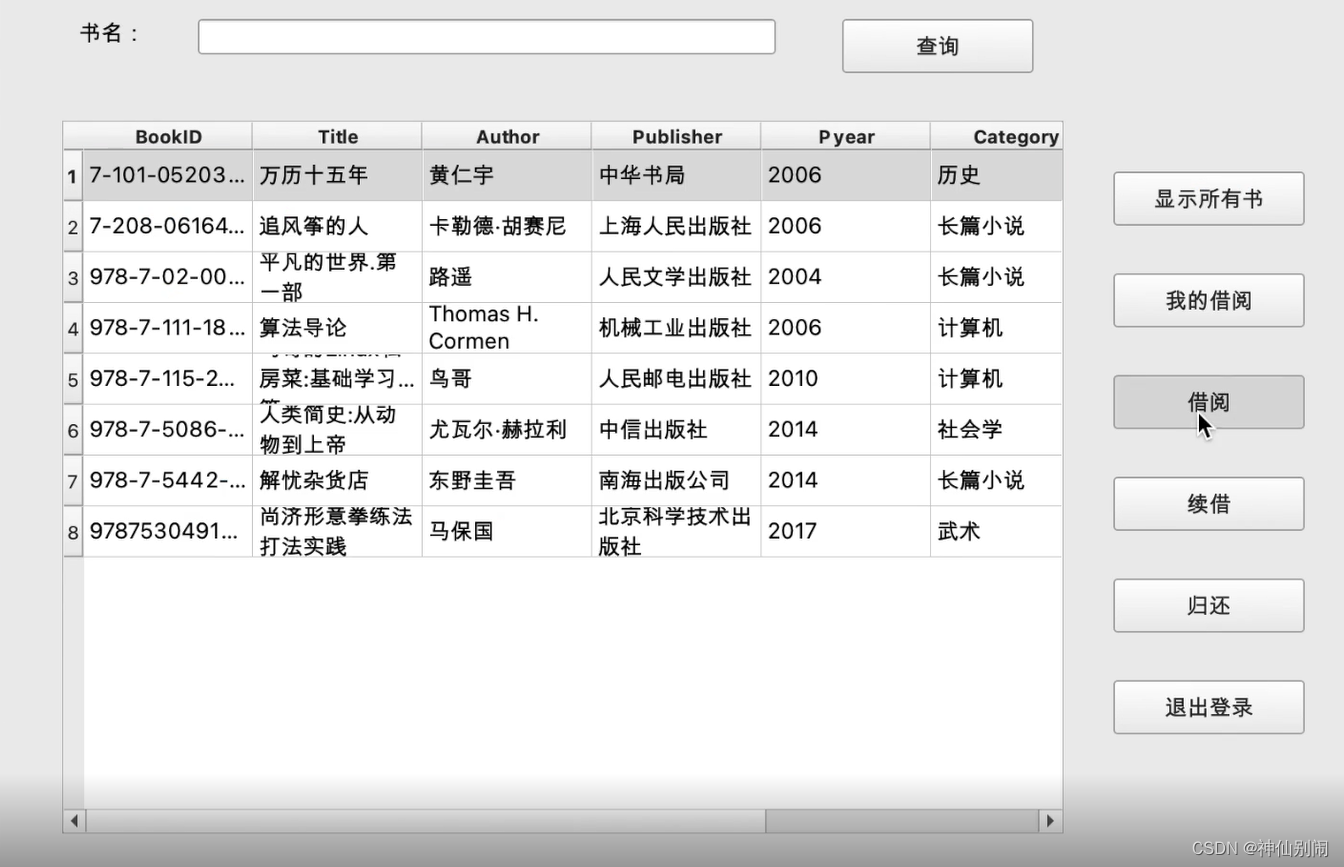Viewport: 1344px width, 867px height.
Task: Click the 查询 search button
Action: tap(937, 46)
